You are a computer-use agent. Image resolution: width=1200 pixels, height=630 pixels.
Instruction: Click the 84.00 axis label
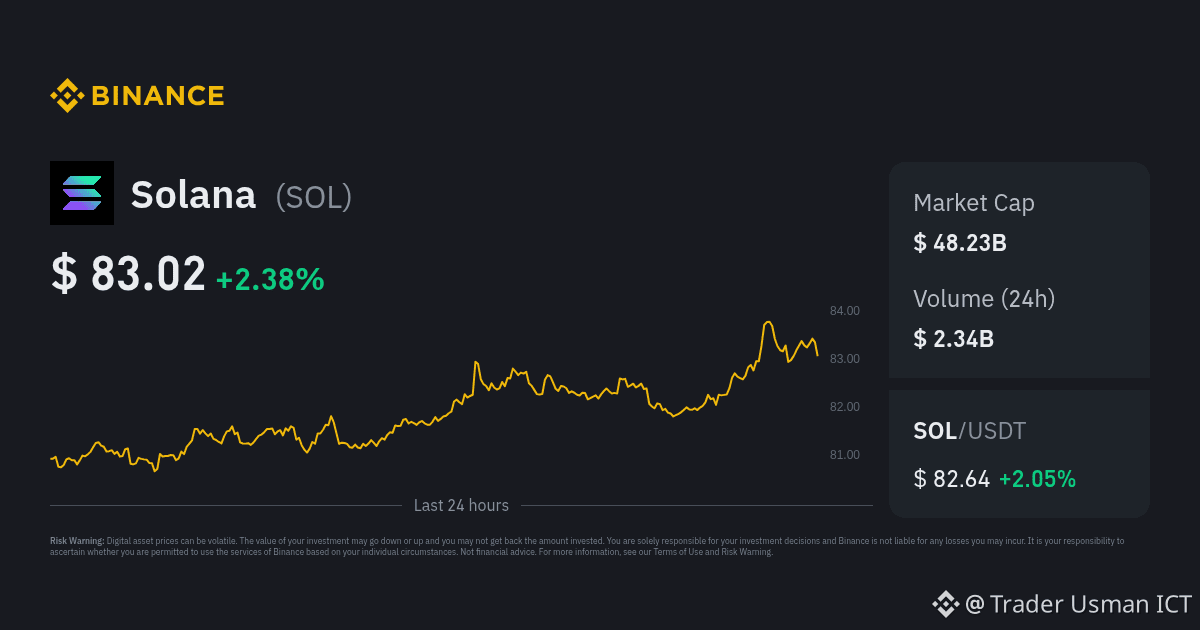tap(845, 311)
